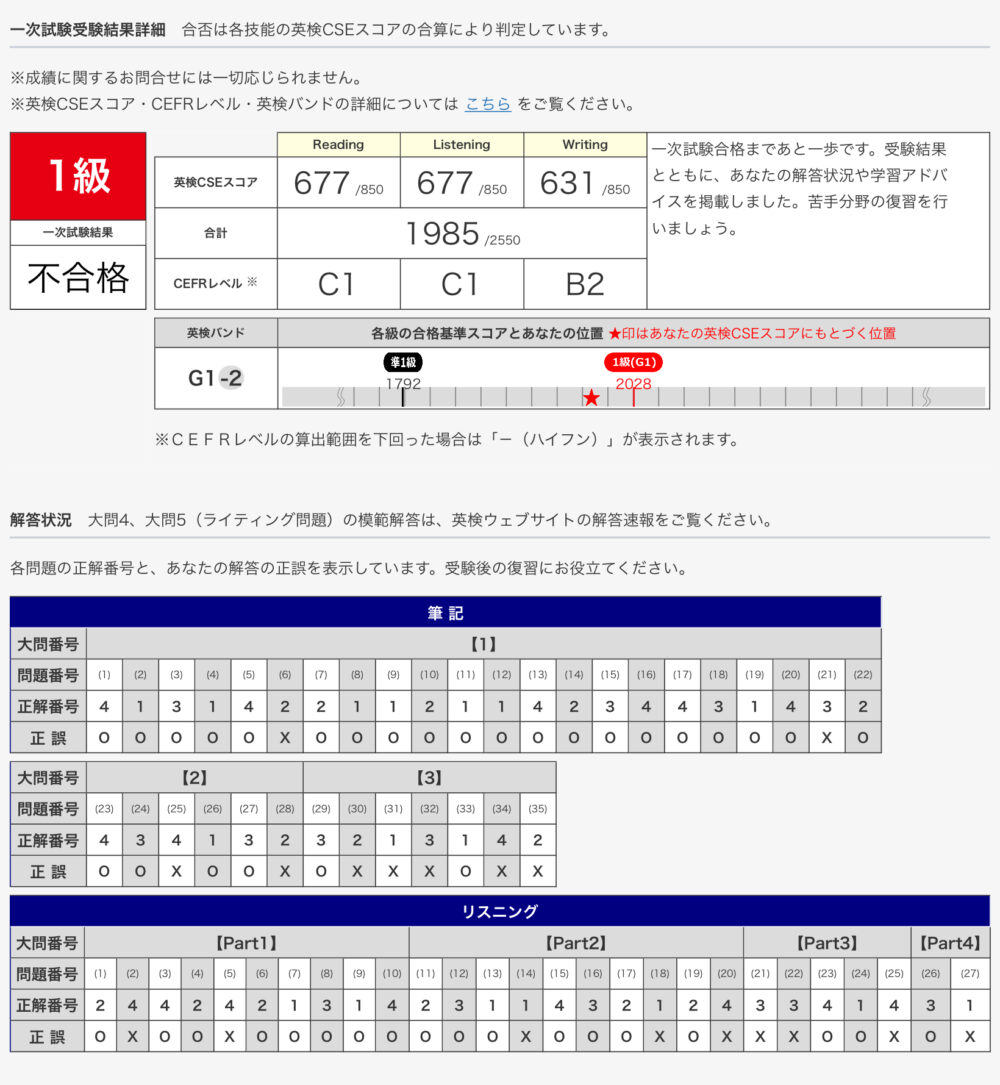This screenshot has width=1000, height=1085.
Task: Click 筆記 question number (6) cell
Action: 285,675
